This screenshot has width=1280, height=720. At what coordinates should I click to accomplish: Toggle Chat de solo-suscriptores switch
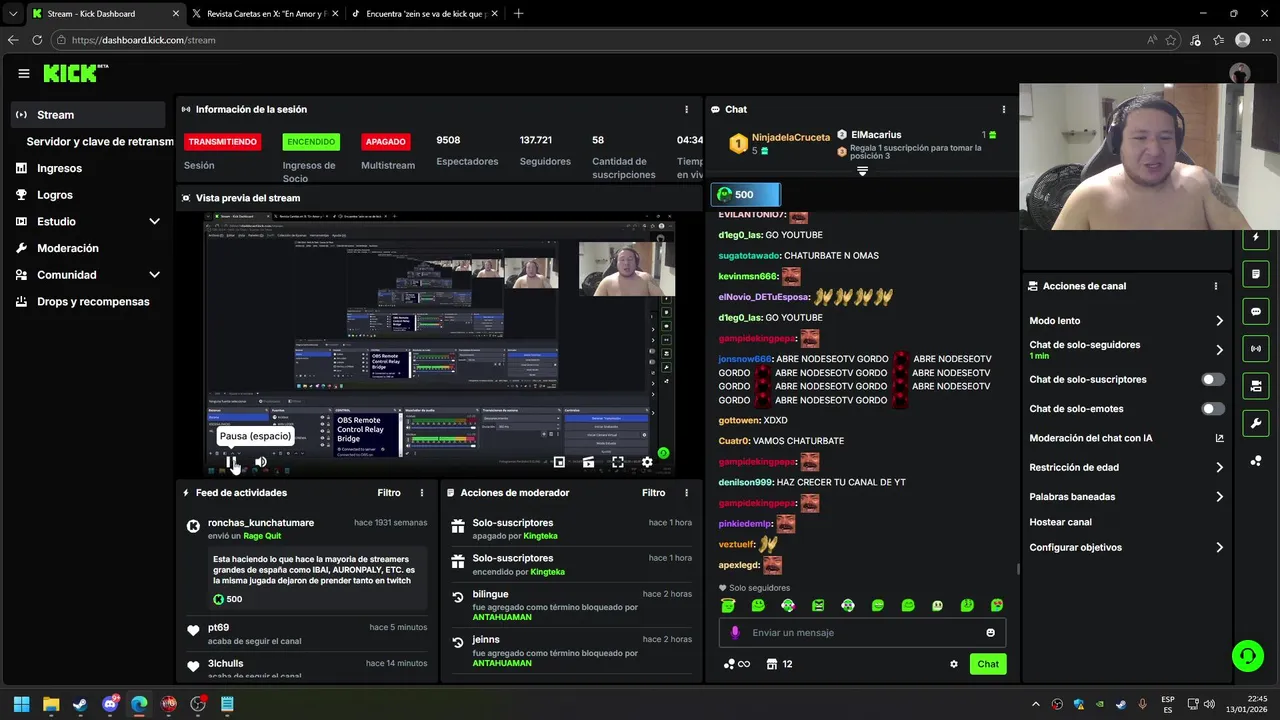[1212, 380]
